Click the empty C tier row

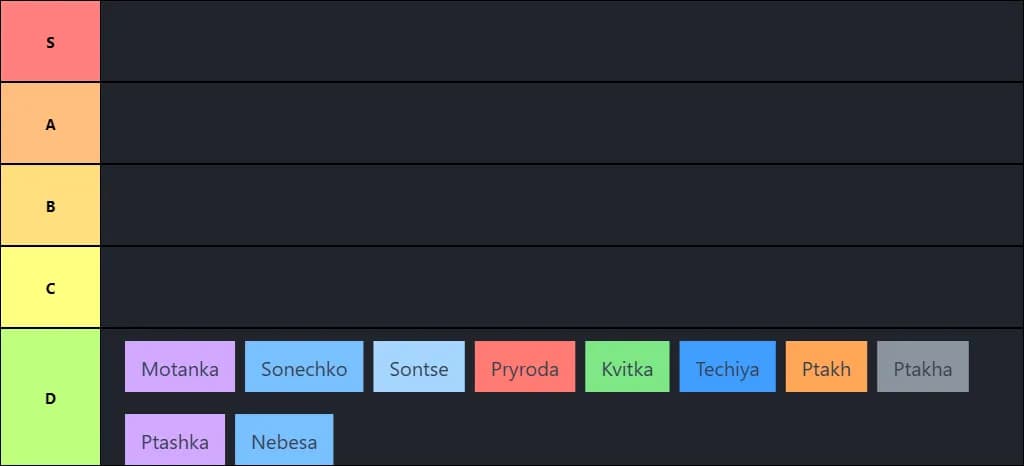(560, 288)
